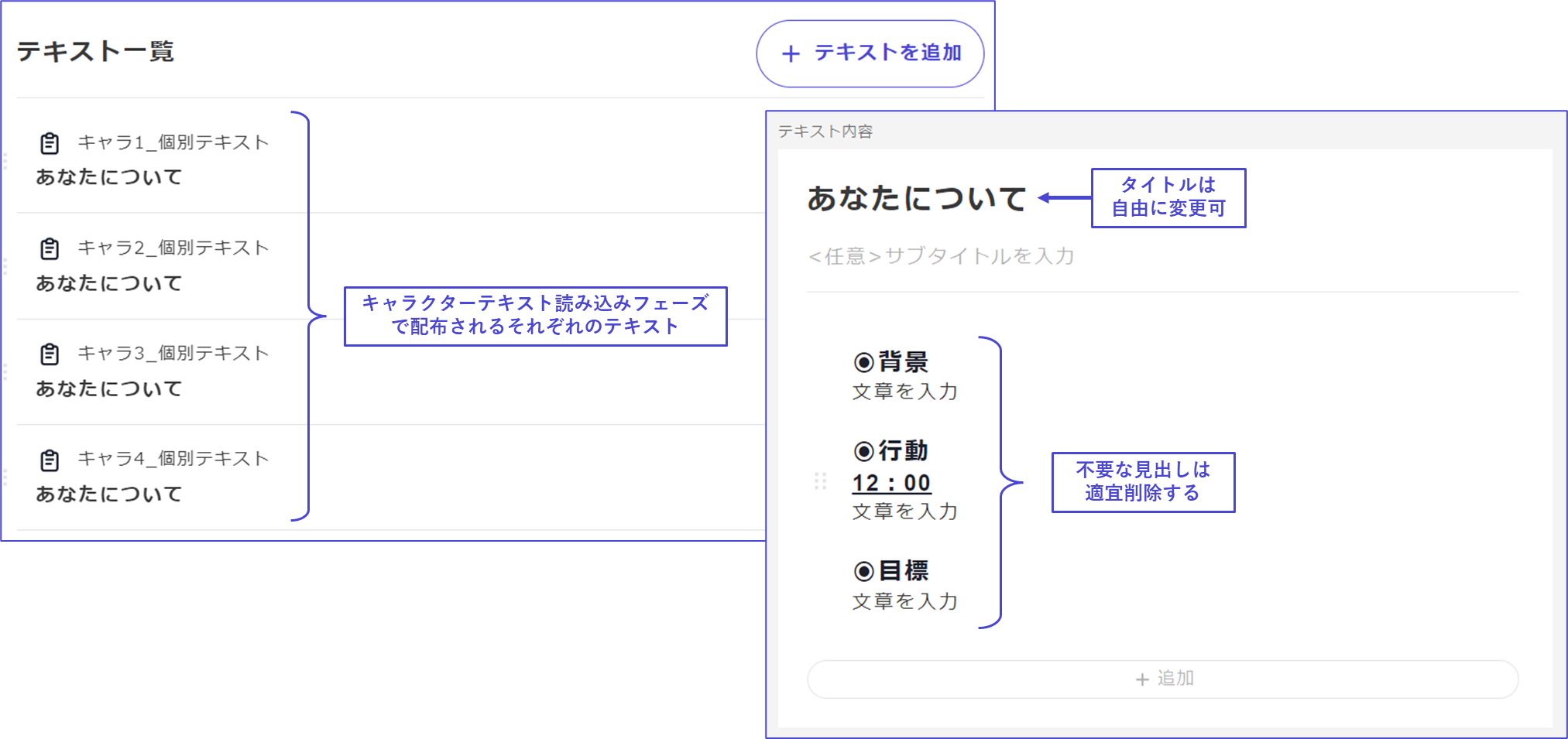Screen dimensions: 1568x739
Task: Click 文章を入力 under 背景 heading
Action: (904, 392)
